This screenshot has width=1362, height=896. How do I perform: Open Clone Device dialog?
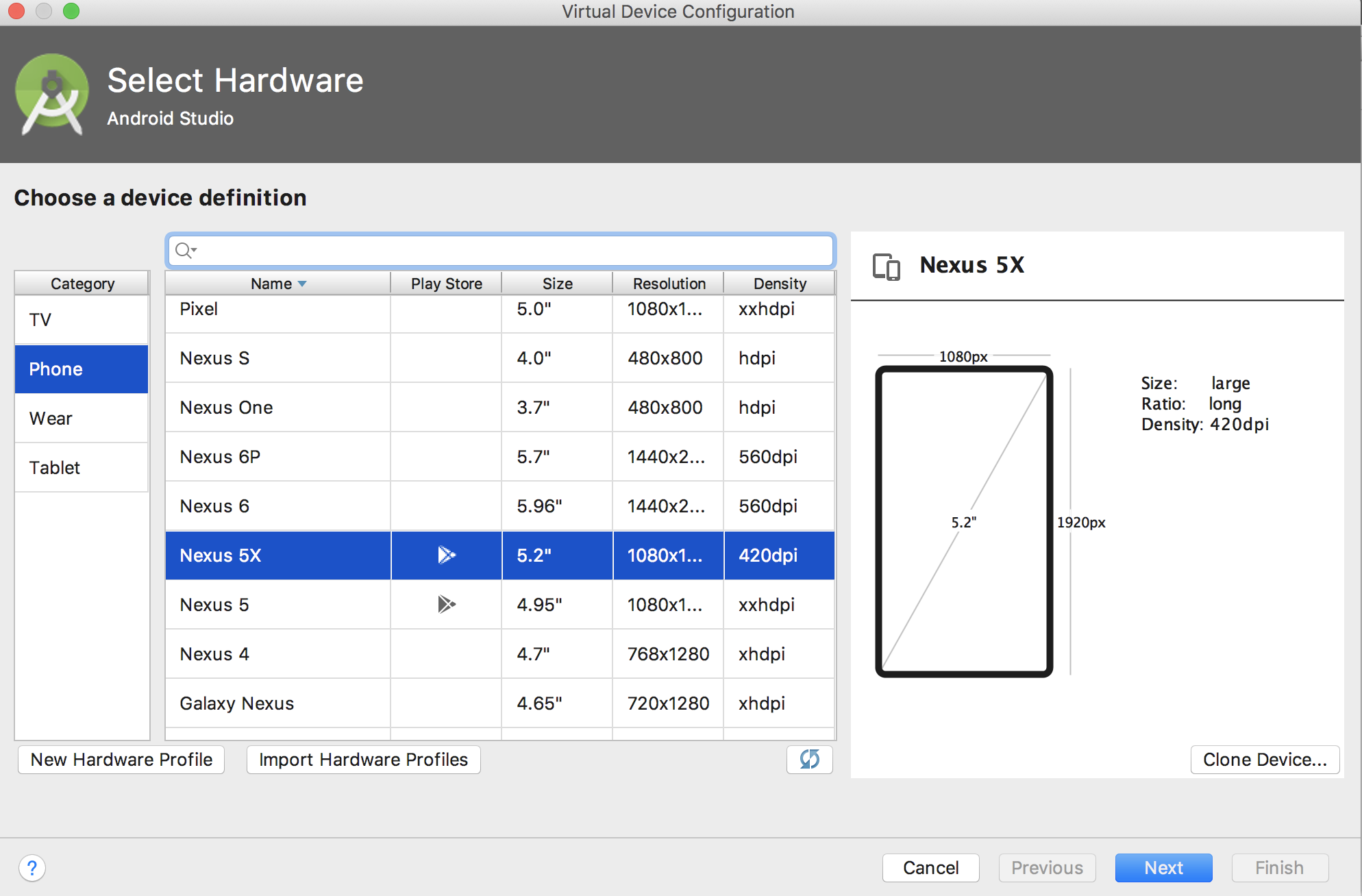click(x=1264, y=760)
